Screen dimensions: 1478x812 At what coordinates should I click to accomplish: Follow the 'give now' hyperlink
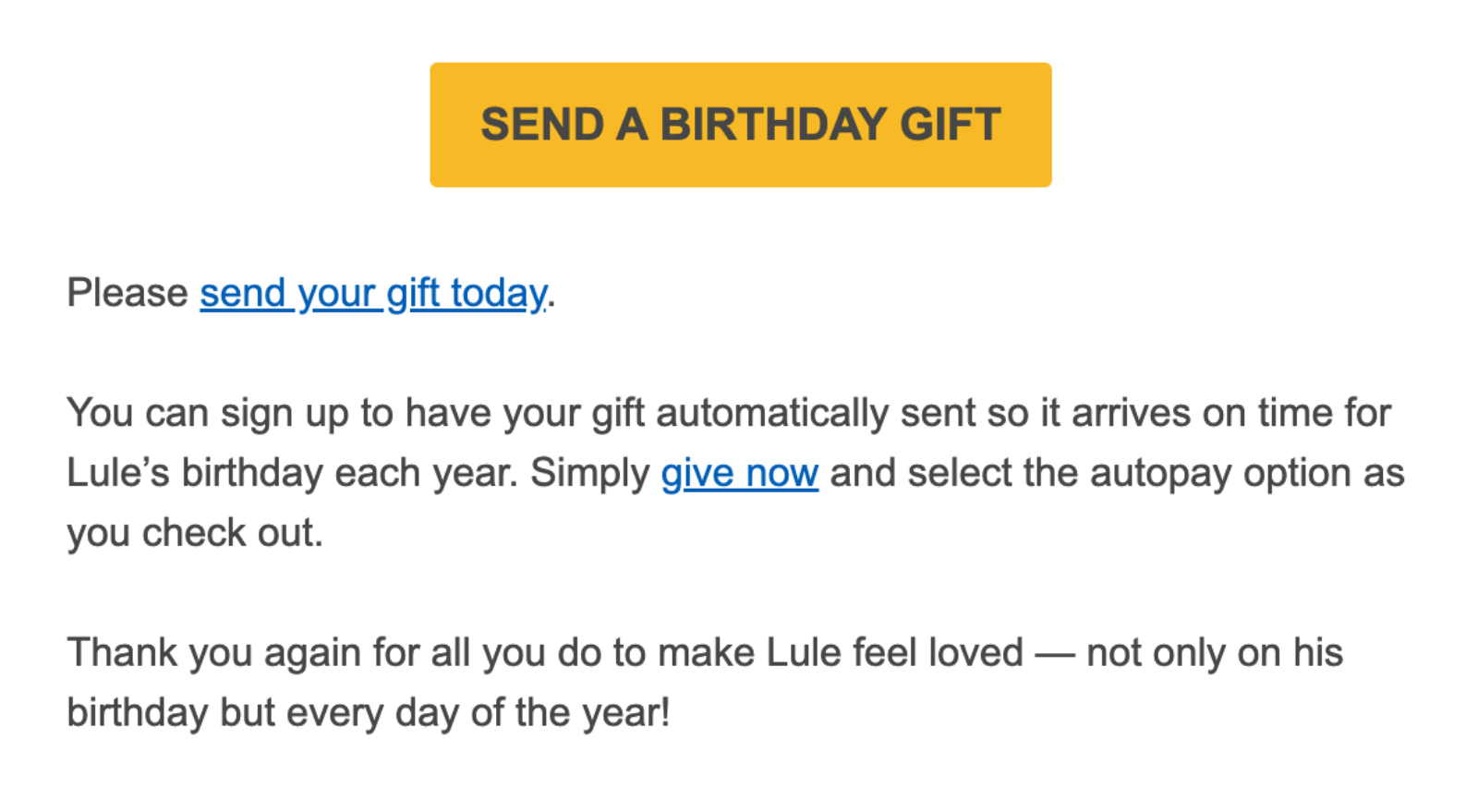(739, 473)
